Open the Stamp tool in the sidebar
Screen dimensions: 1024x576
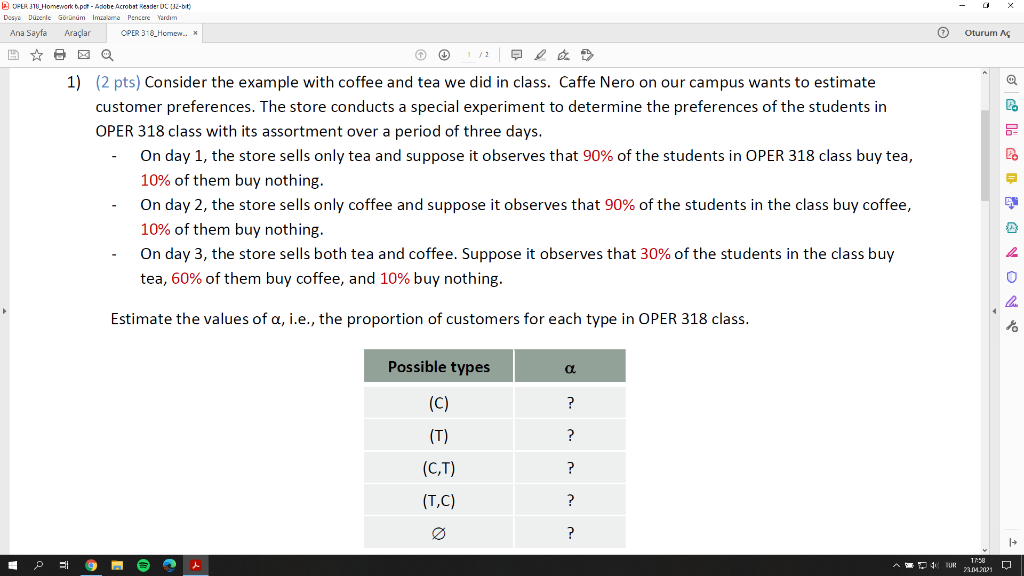click(1012, 228)
